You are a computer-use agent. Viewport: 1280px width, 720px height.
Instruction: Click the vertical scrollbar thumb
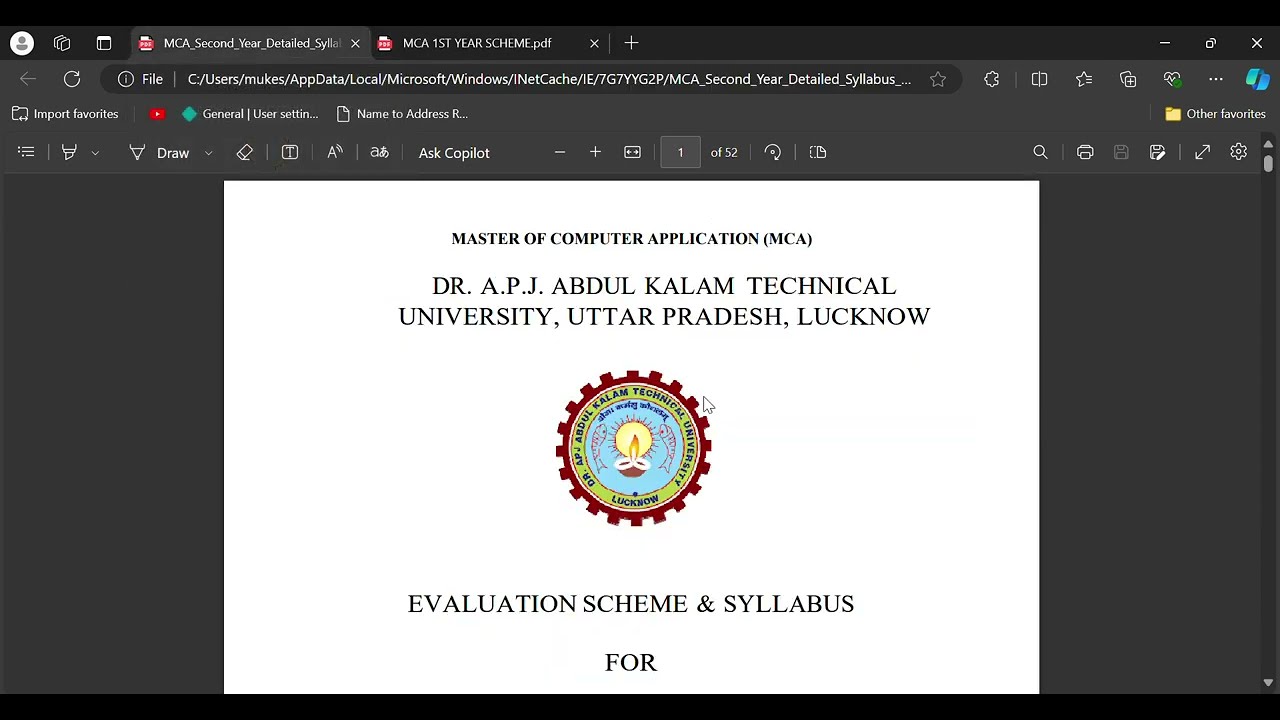click(1268, 163)
